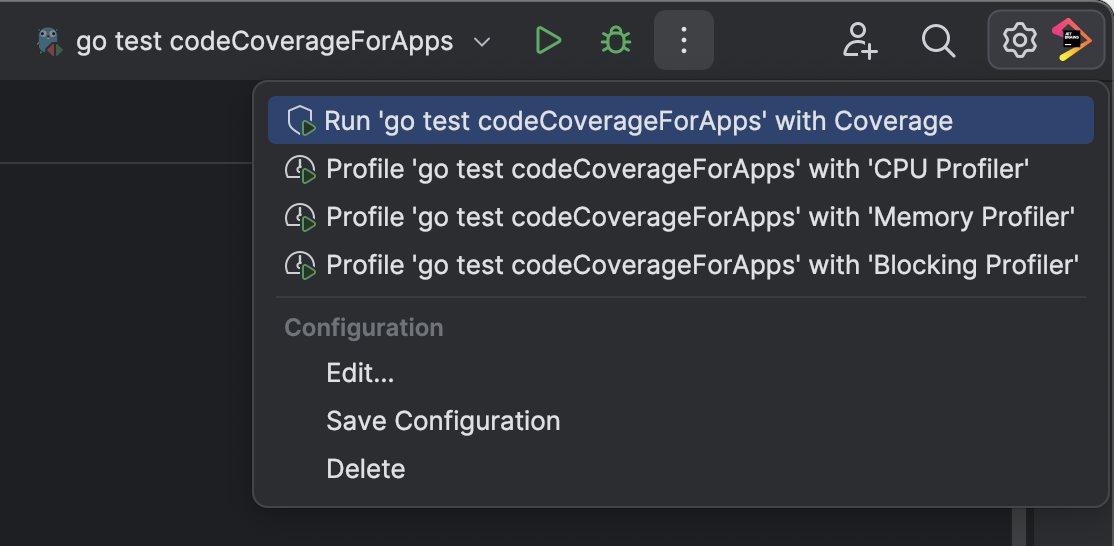Open 'go test codeCoverageForApps' configuration selector
The image size is (1114, 546).
coord(264,42)
